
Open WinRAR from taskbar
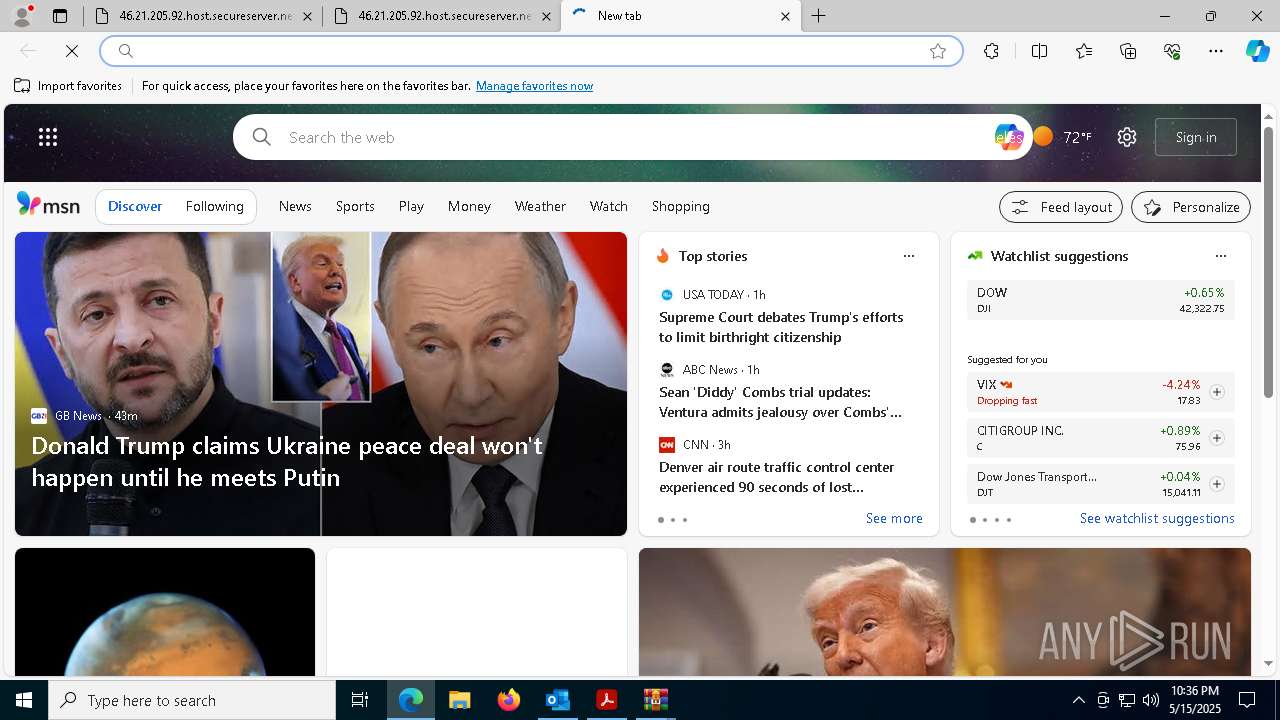(655, 700)
